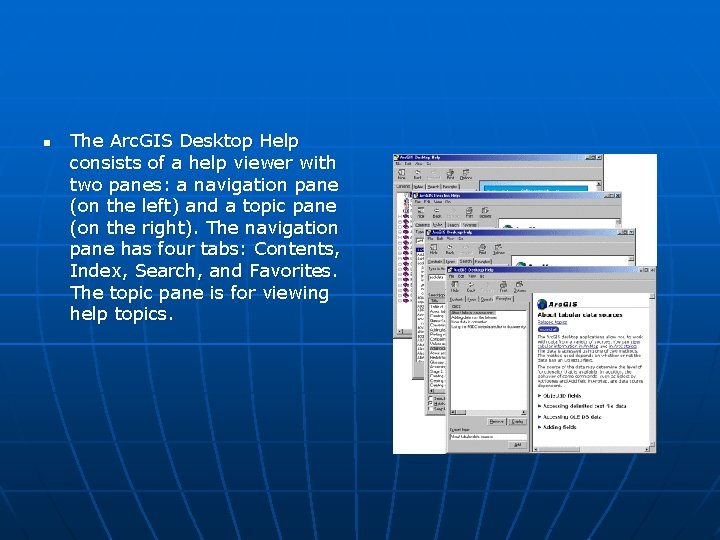The height and width of the screenshot is (540, 720).
Task: Open View menu in front help window
Action: [x=472, y=276]
